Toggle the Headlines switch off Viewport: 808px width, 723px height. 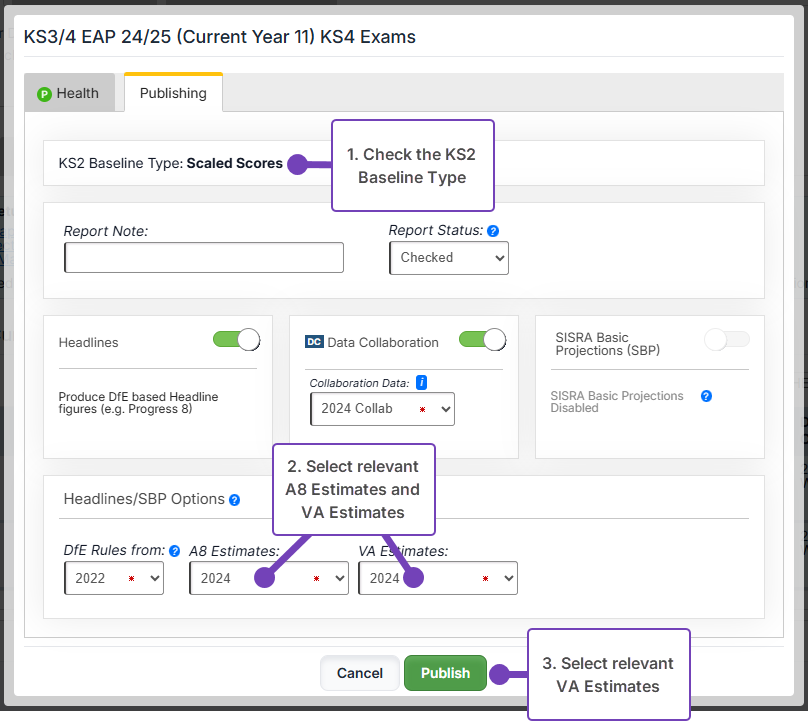(236, 340)
